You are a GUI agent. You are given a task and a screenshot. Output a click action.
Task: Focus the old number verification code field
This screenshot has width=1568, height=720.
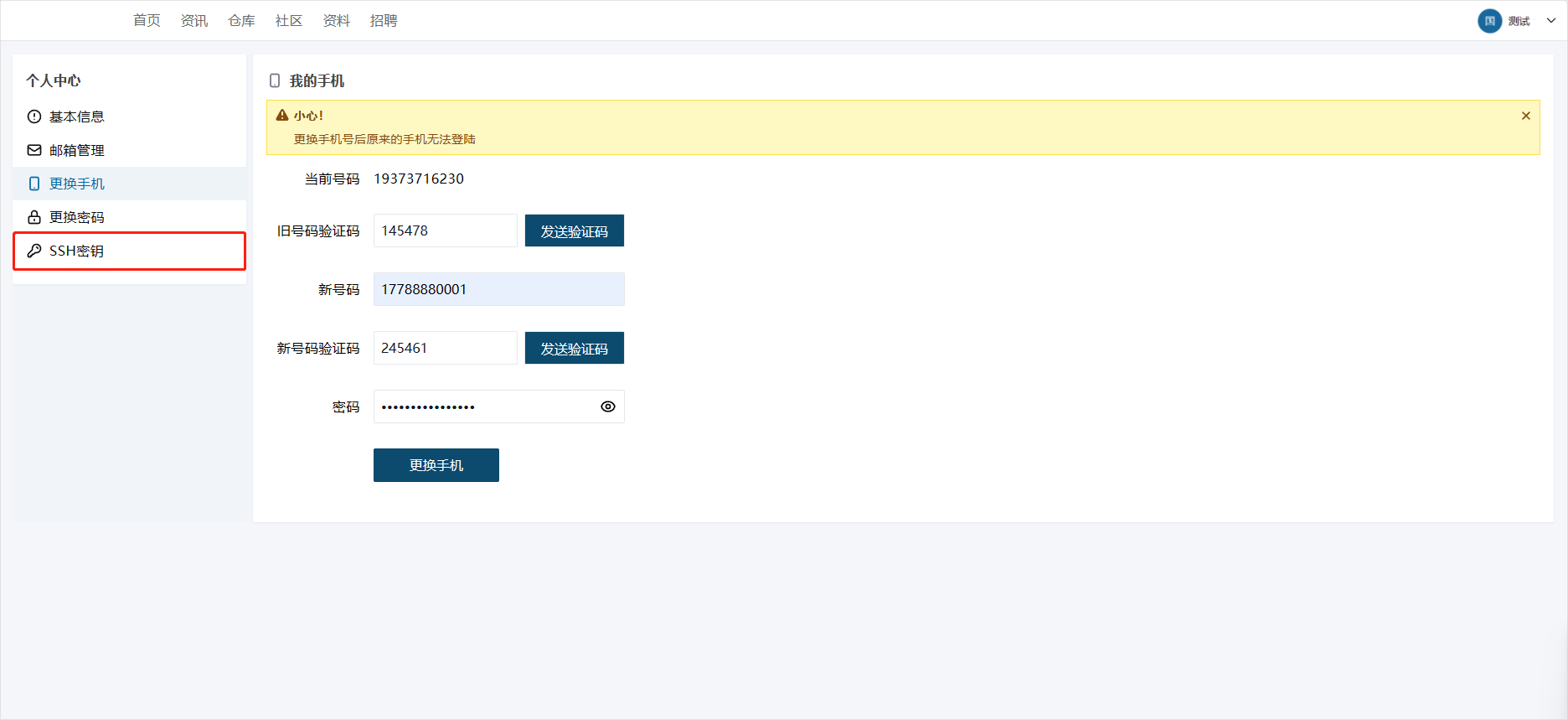(x=445, y=231)
